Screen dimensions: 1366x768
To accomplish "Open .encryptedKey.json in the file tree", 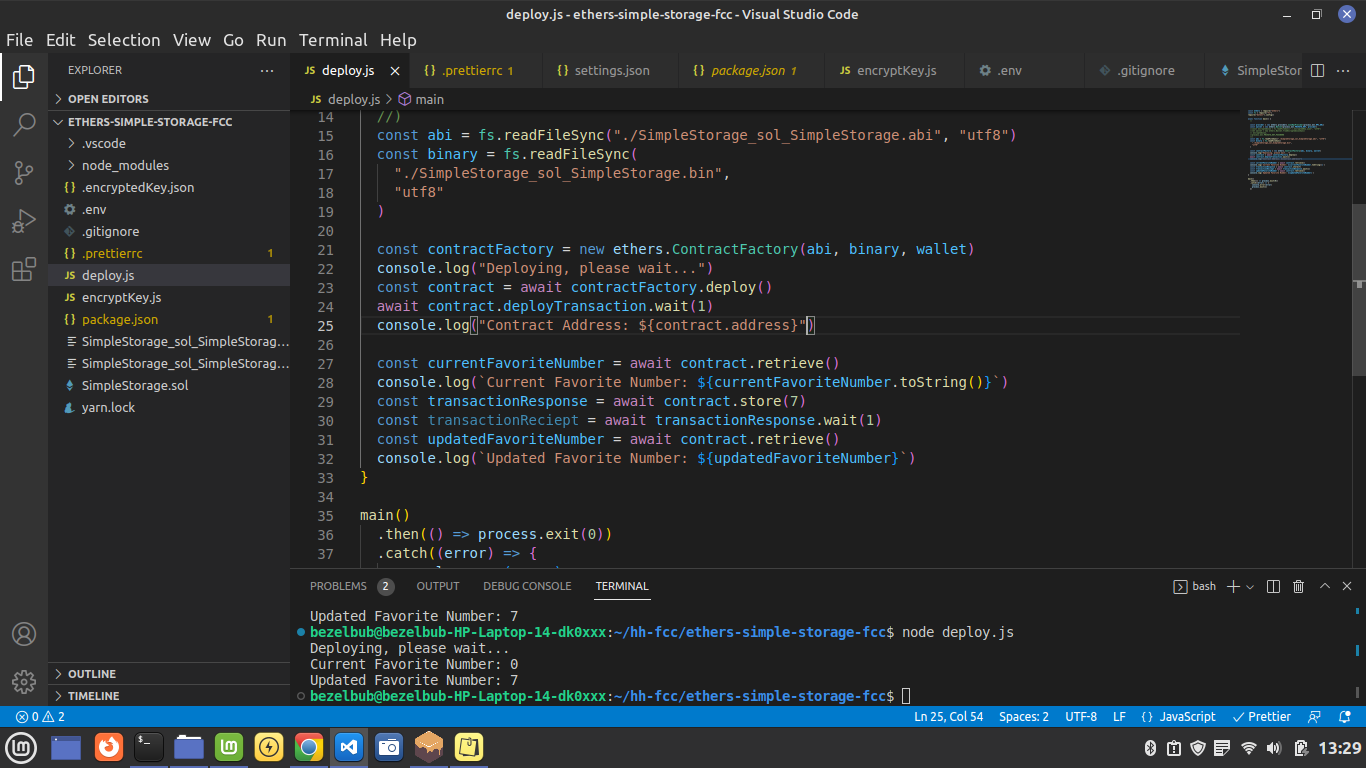I will (170, 188).
